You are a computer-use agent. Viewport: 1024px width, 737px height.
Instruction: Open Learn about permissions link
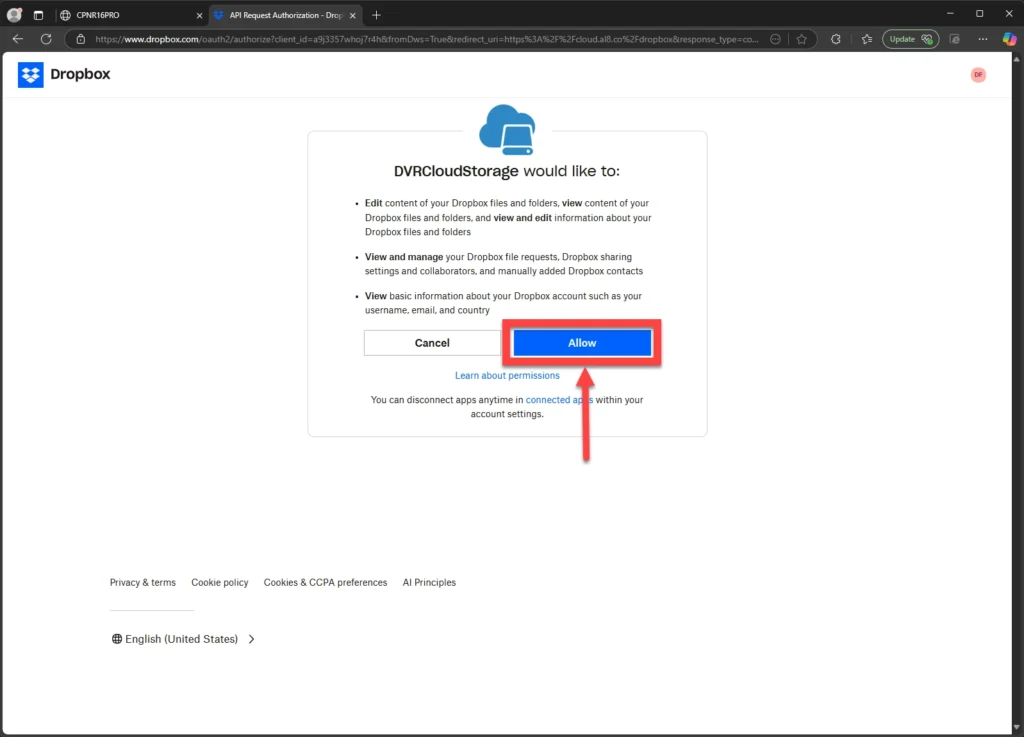[x=507, y=375]
